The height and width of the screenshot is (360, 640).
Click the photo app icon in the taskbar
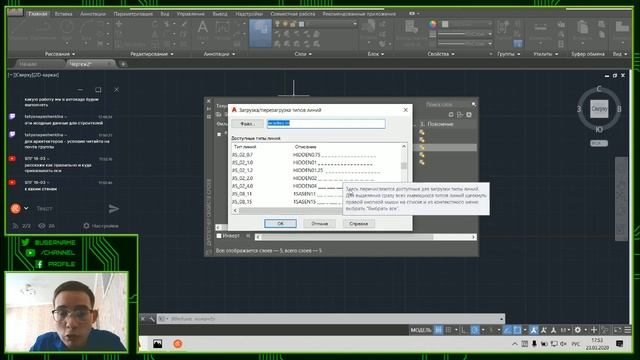coord(158,344)
